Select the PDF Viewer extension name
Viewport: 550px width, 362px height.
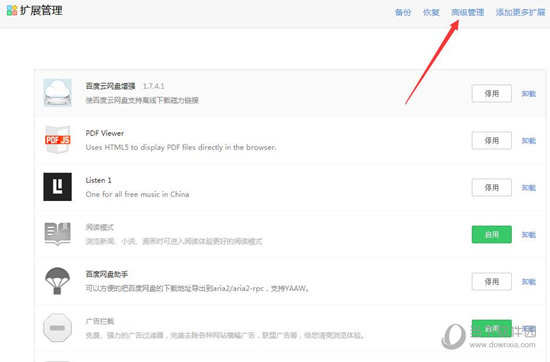(105, 133)
